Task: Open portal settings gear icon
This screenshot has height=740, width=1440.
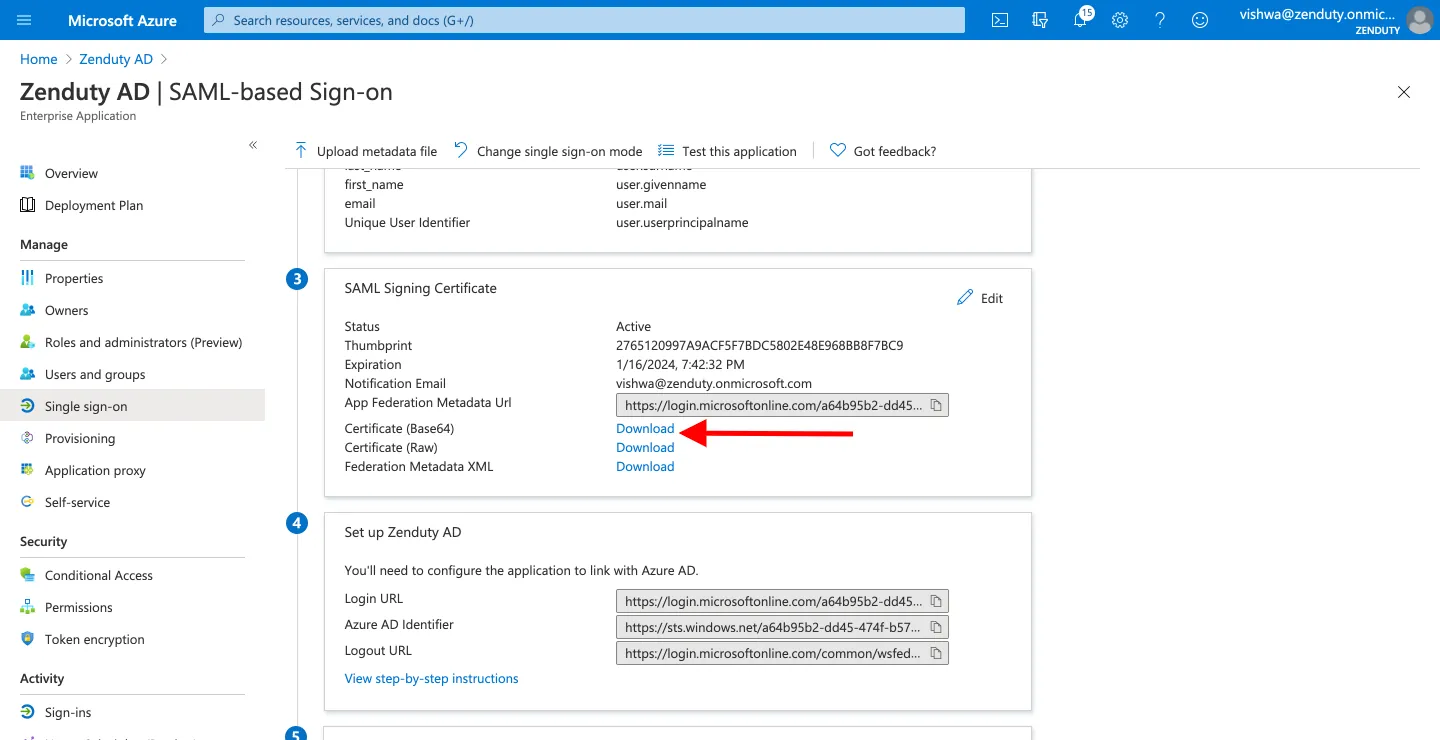Action: point(1120,20)
